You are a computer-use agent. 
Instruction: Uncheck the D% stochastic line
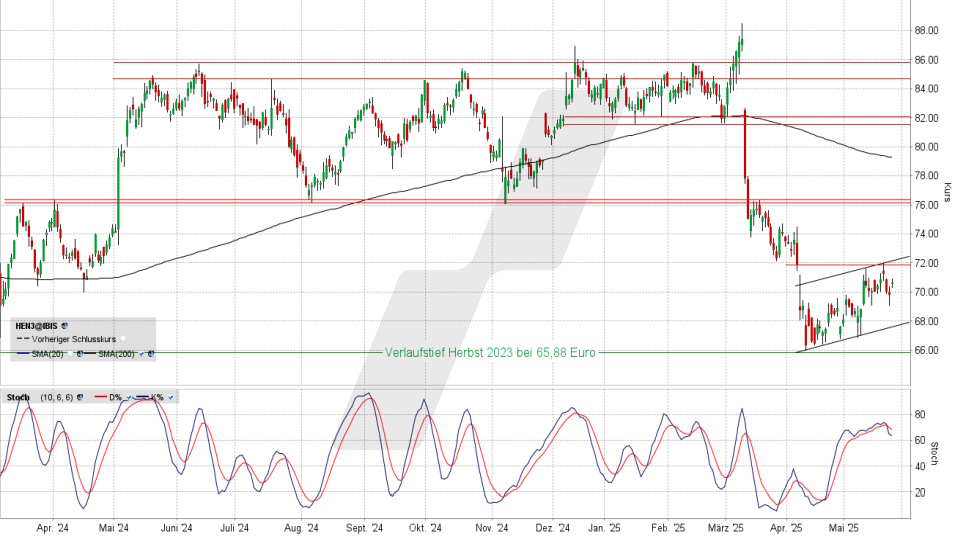point(129,397)
